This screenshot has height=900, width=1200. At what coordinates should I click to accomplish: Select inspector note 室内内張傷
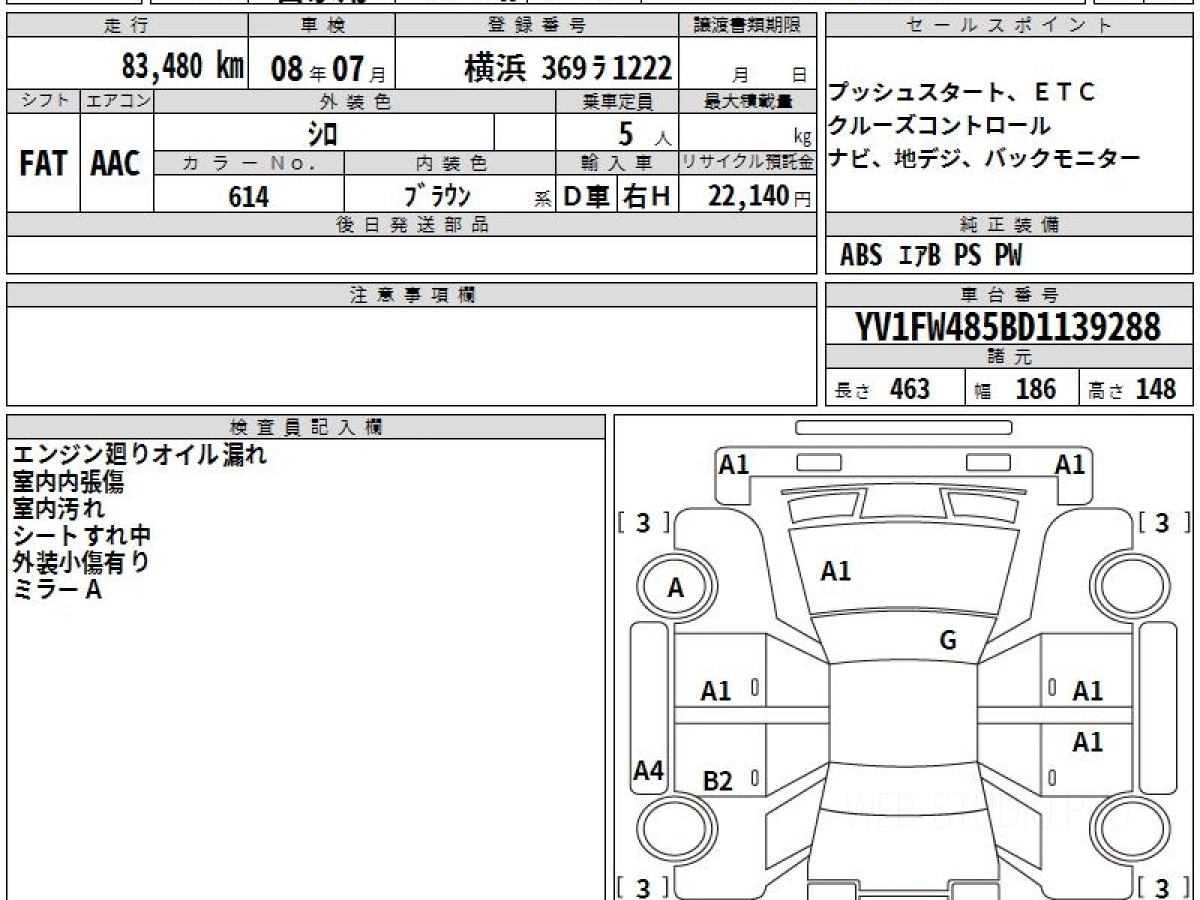tap(68, 482)
